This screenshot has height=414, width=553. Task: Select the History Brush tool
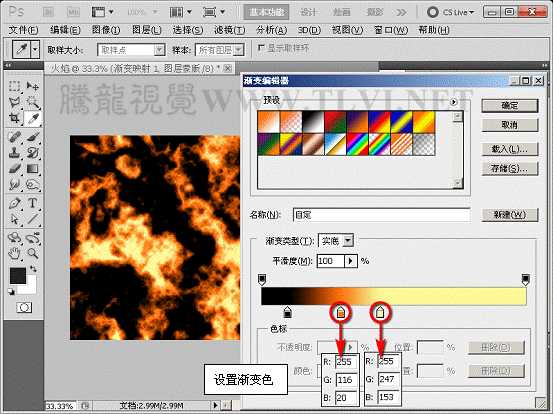click(33, 153)
